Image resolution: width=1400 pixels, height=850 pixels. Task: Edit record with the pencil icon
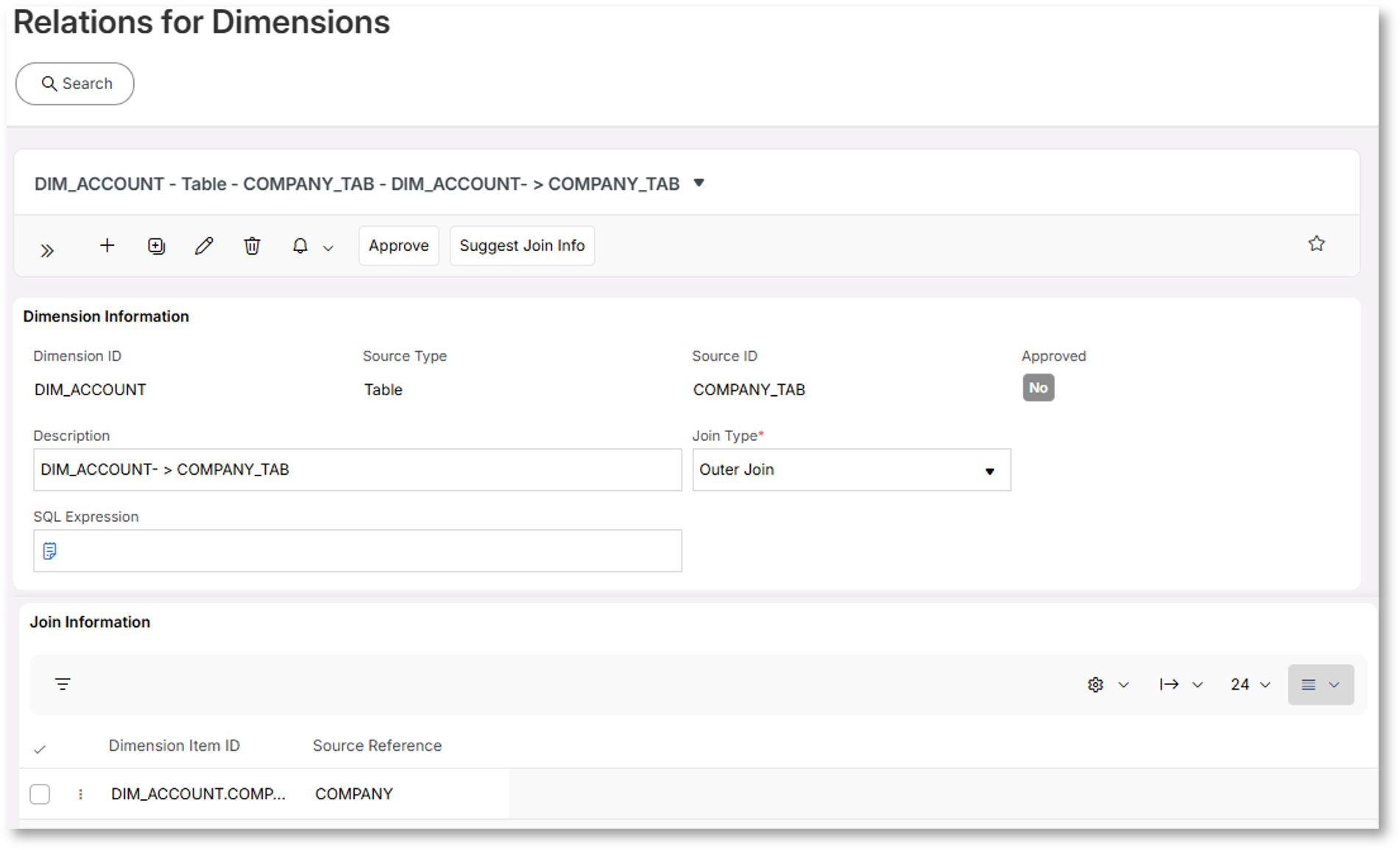[204, 246]
